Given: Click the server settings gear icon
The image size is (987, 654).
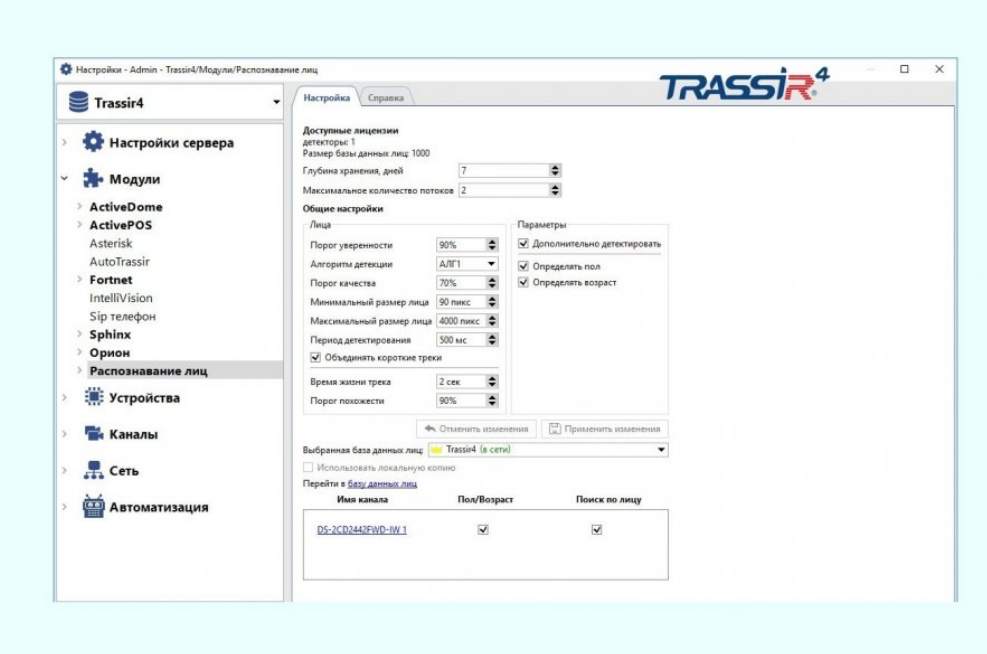Looking at the screenshot, I should pos(93,142).
